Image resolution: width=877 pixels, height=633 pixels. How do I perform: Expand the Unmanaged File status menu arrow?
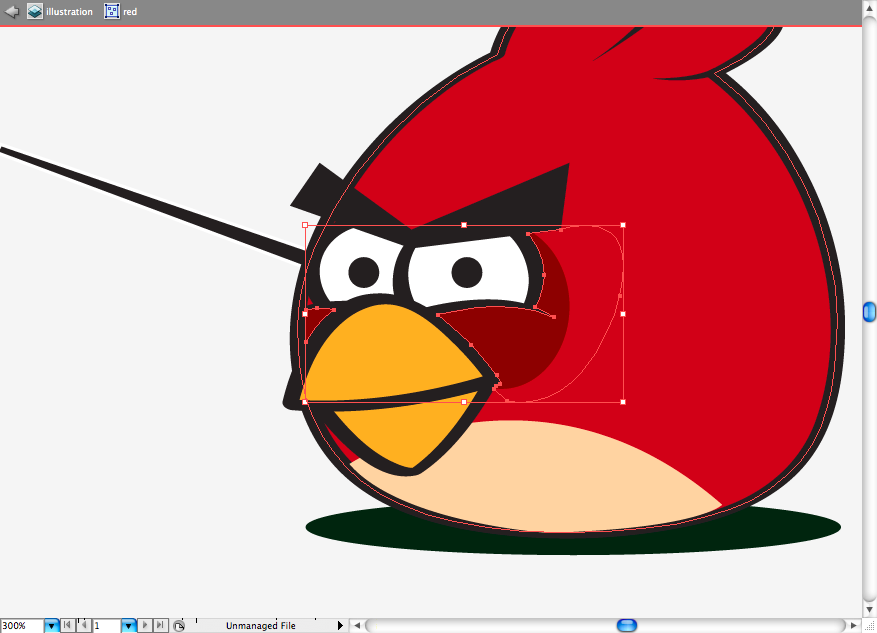coord(340,626)
